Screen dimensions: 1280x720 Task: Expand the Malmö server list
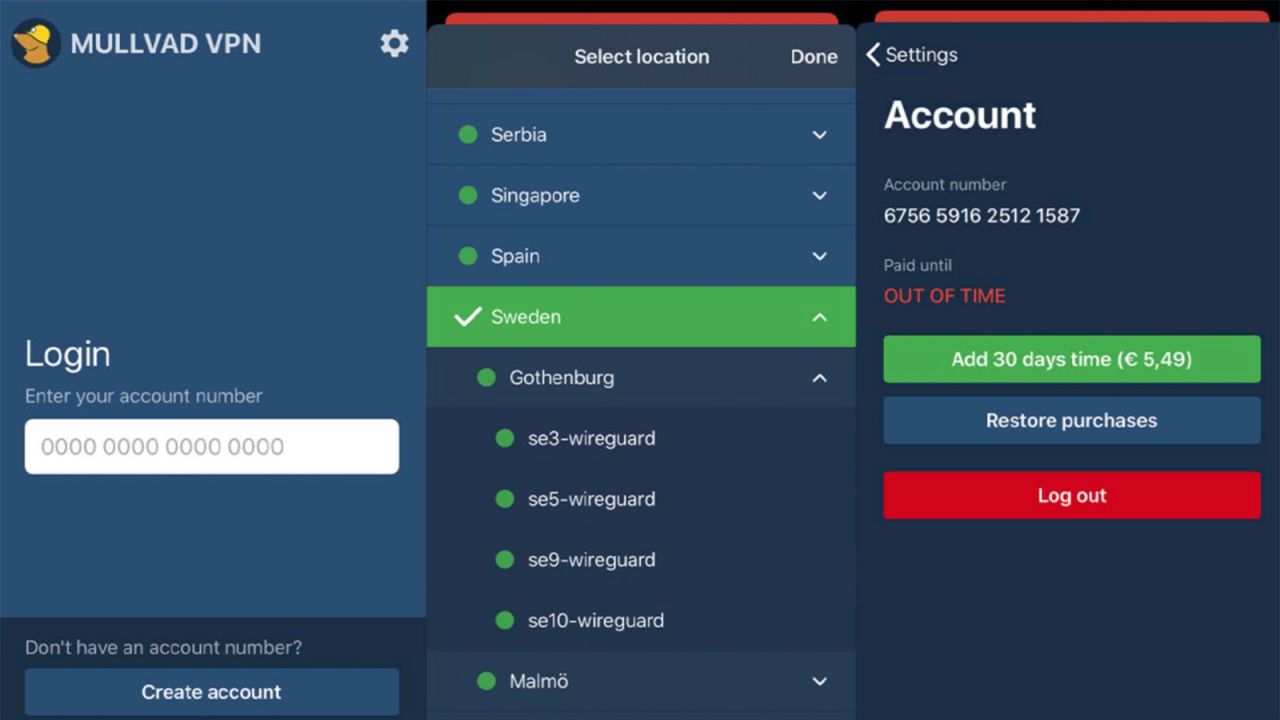[x=819, y=682]
